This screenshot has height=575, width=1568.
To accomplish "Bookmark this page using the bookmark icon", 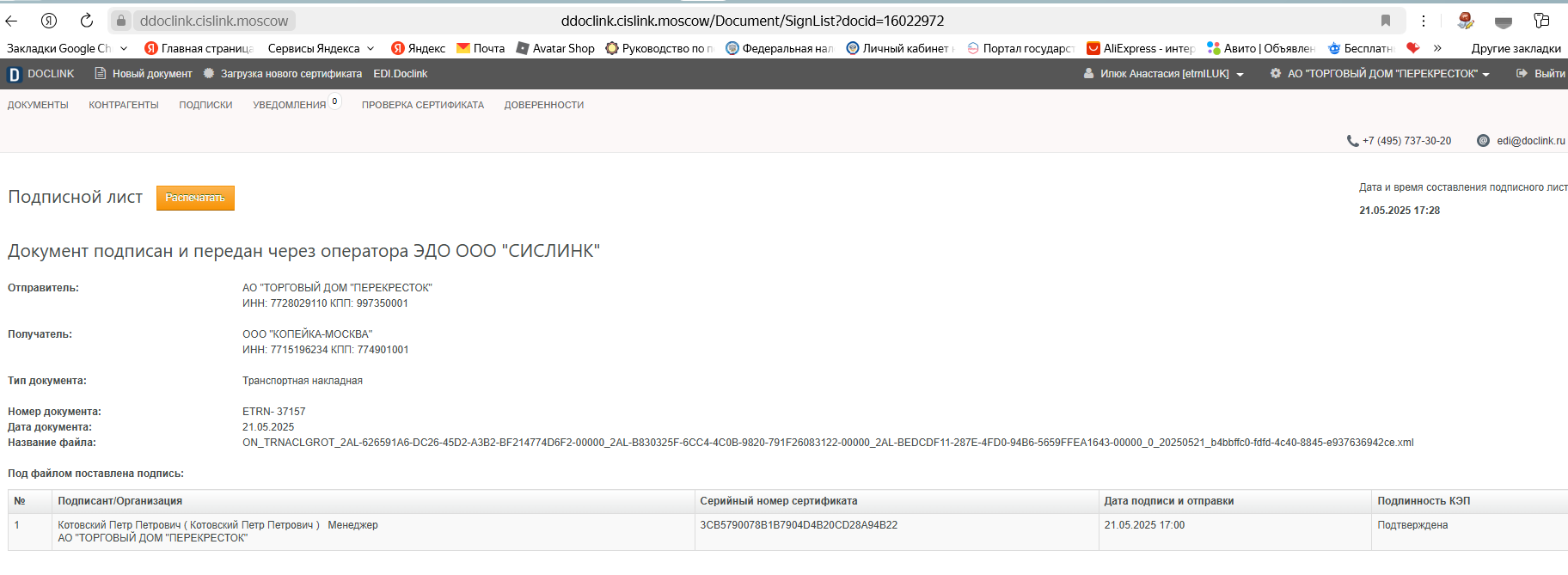I will click(x=1386, y=21).
